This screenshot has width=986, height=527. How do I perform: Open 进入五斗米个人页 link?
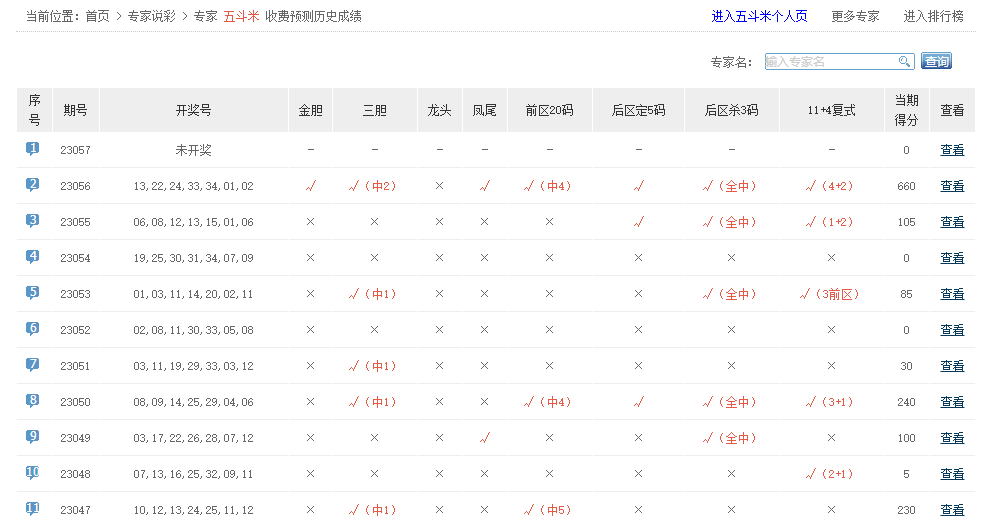[759, 16]
